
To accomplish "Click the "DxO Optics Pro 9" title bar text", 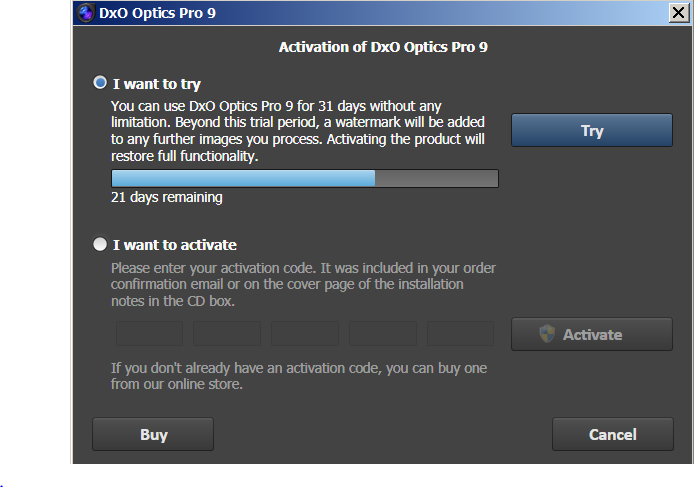I will 157,13.
